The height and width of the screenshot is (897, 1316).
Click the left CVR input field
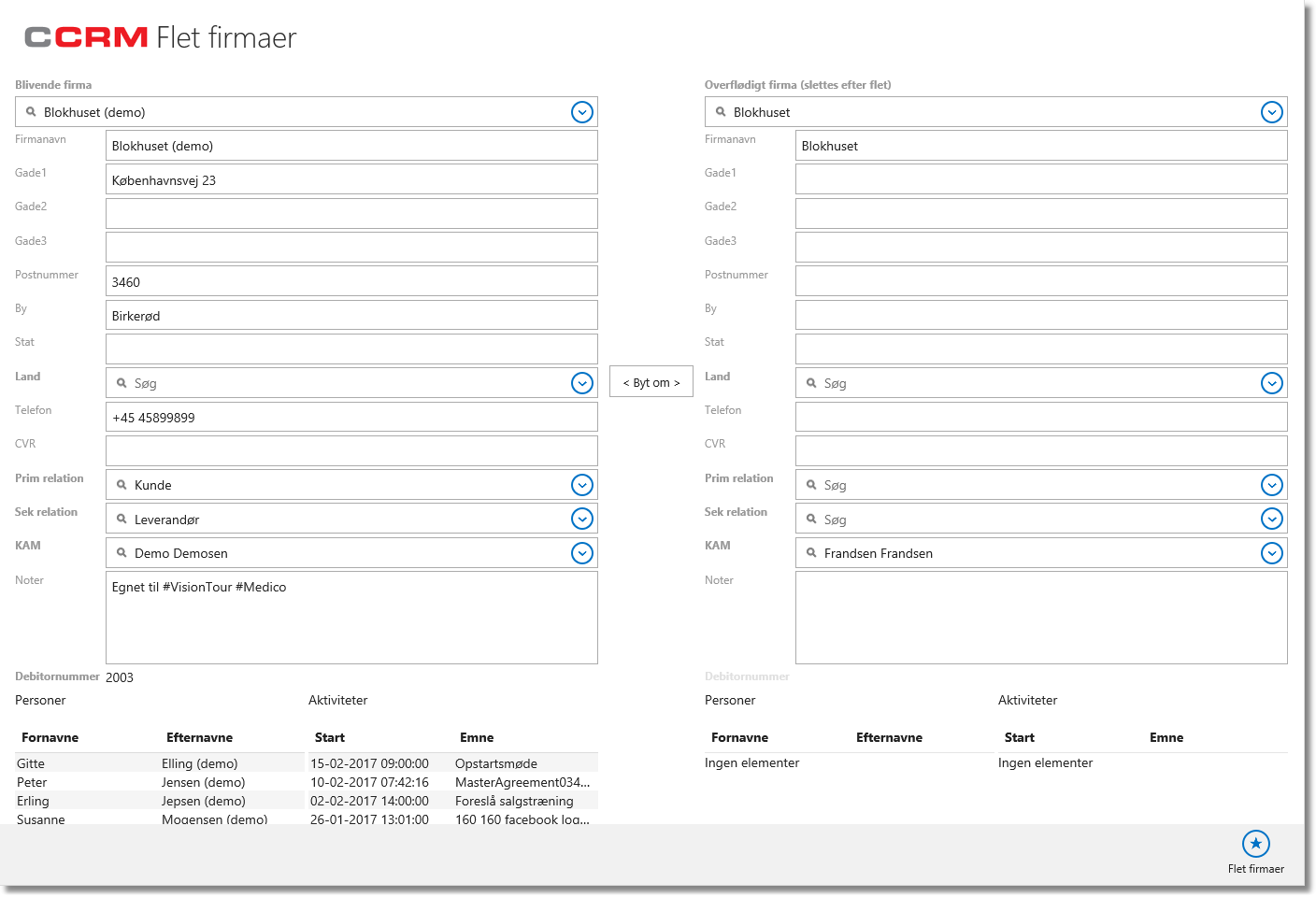pyautogui.click(x=351, y=450)
